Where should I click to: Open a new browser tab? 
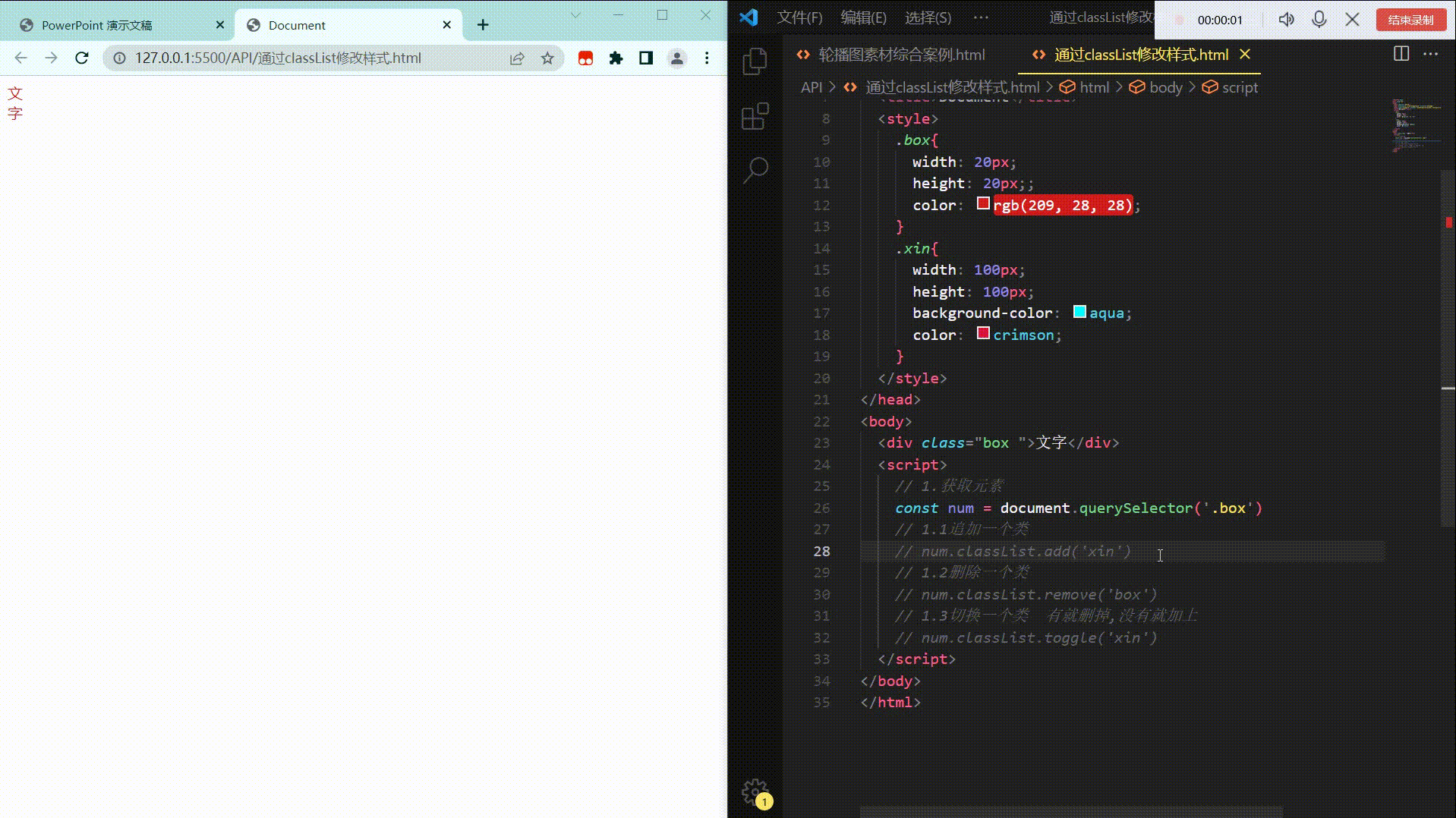(x=483, y=25)
